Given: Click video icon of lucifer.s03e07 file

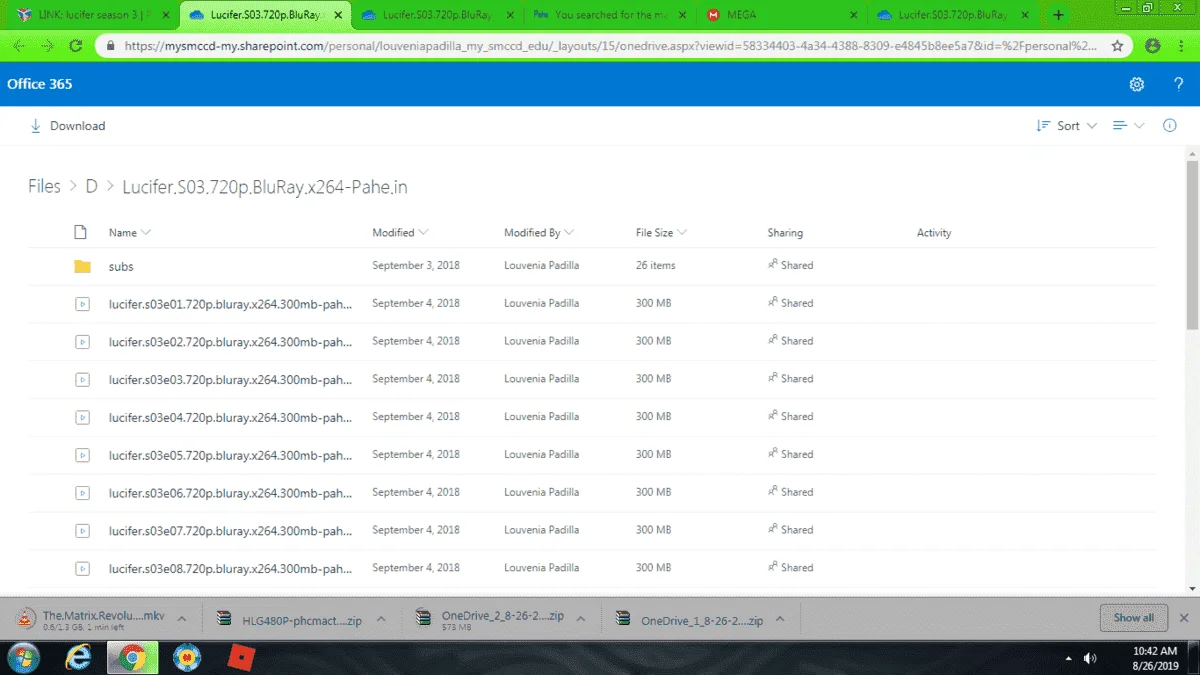Looking at the screenshot, I should coord(82,530).
